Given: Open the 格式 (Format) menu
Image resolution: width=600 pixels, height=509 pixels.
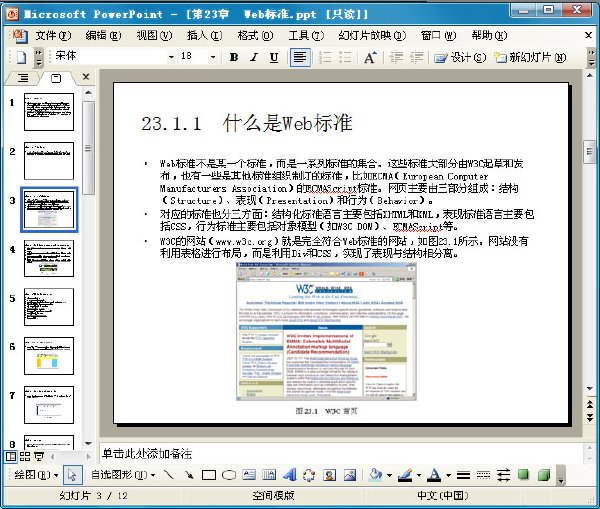Looking at the screenshot, I should (x=255, y=36).
